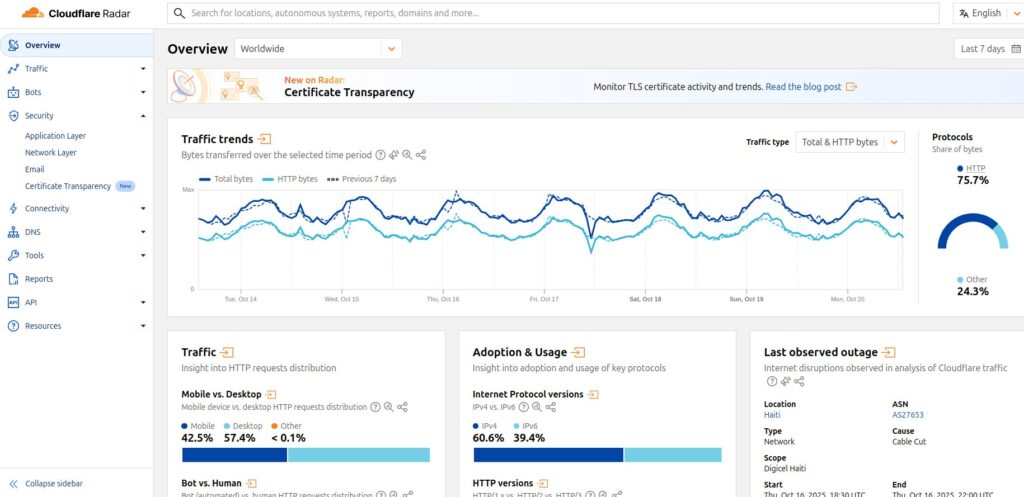1024x497 pixels.
Task: Click the Protocols share gauge arc
Action: [972, 231]
